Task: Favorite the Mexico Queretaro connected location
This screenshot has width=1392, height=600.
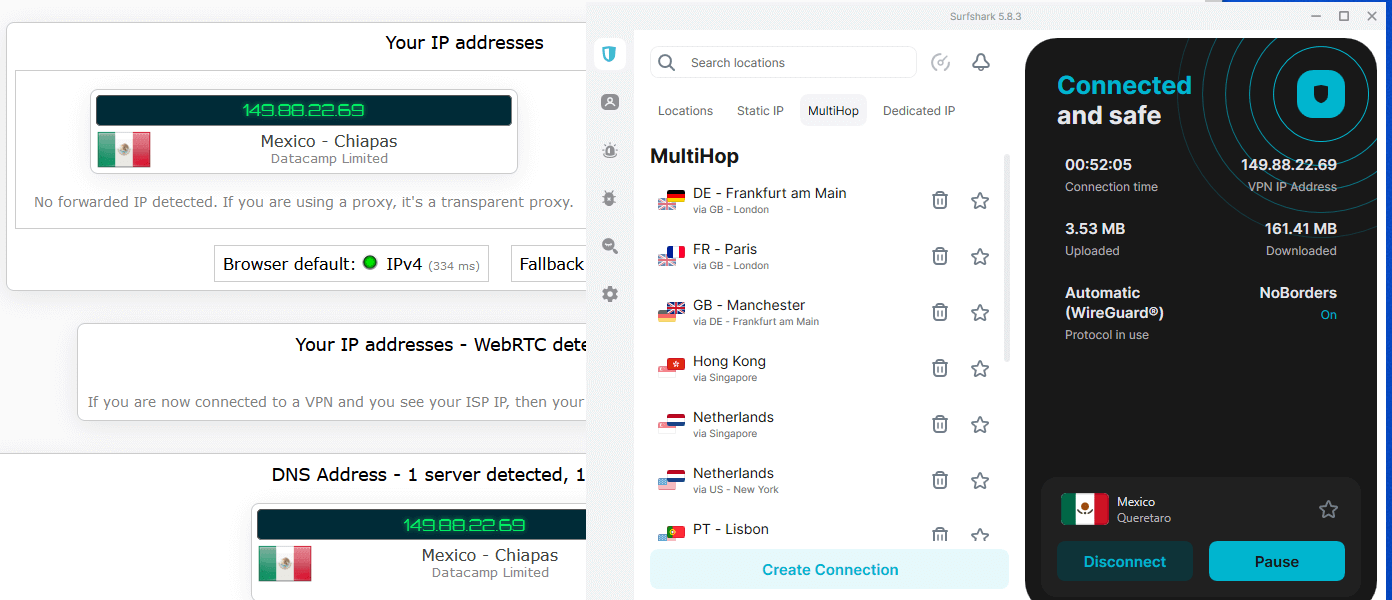Action: (x=1328, y=510)
